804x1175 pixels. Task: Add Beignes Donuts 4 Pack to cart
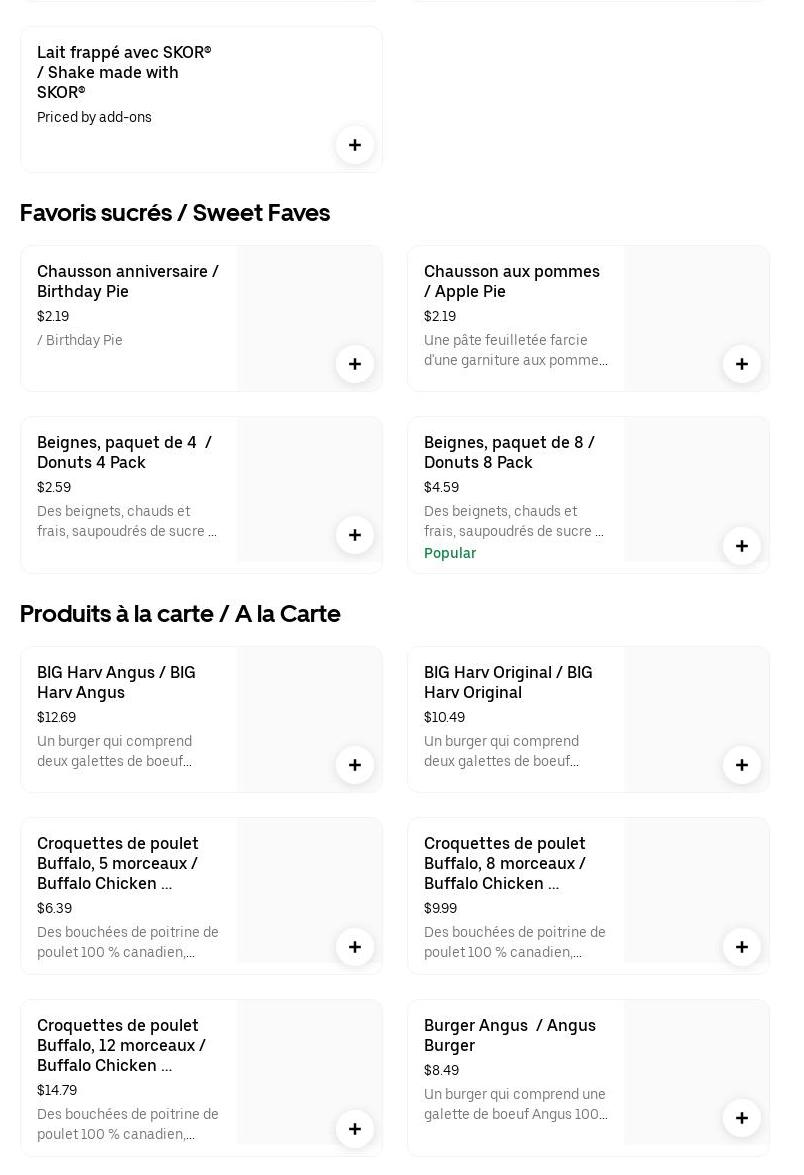(x=355, y=535)
